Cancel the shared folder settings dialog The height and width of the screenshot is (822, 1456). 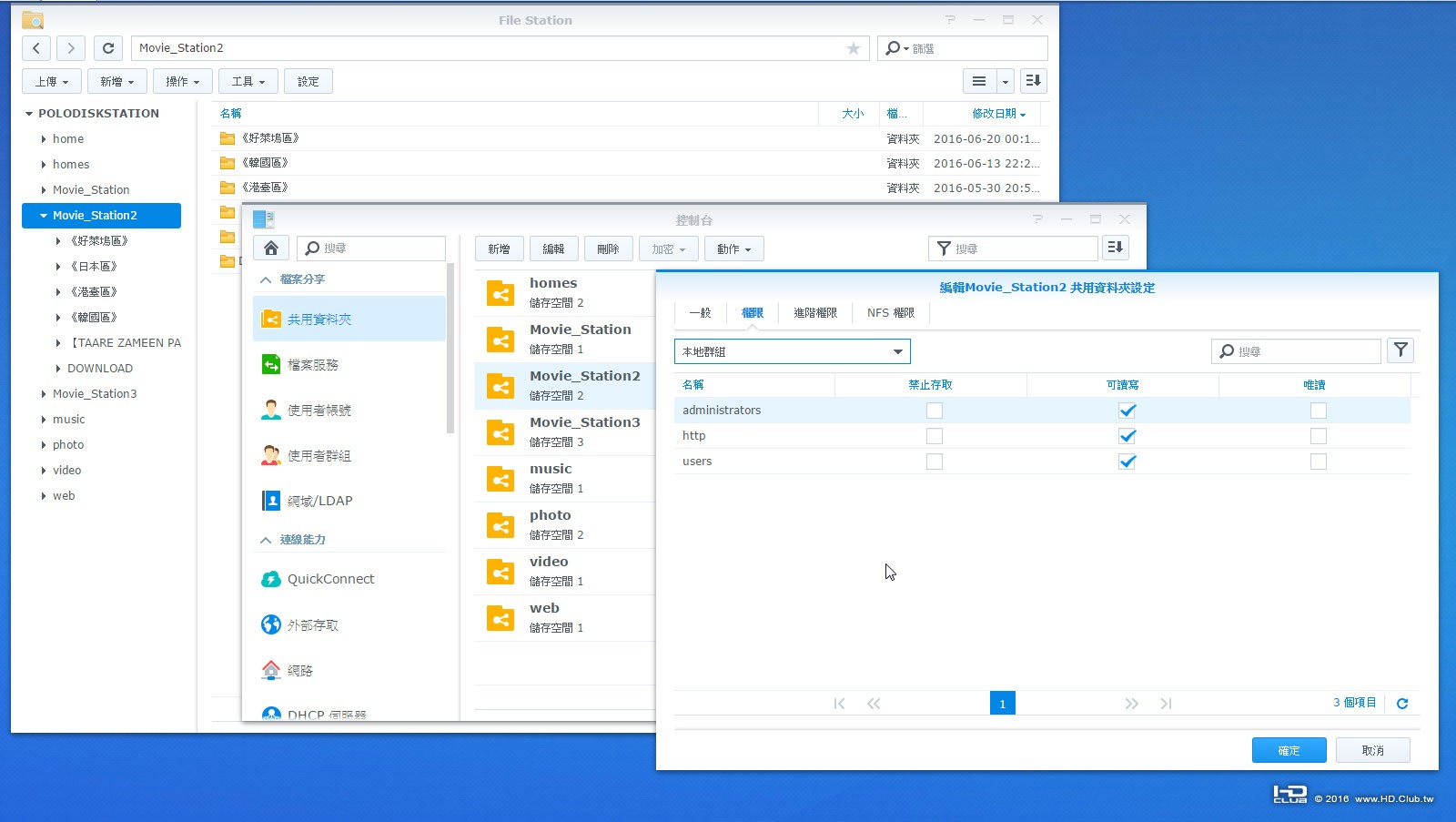[x=1373, y=750]
